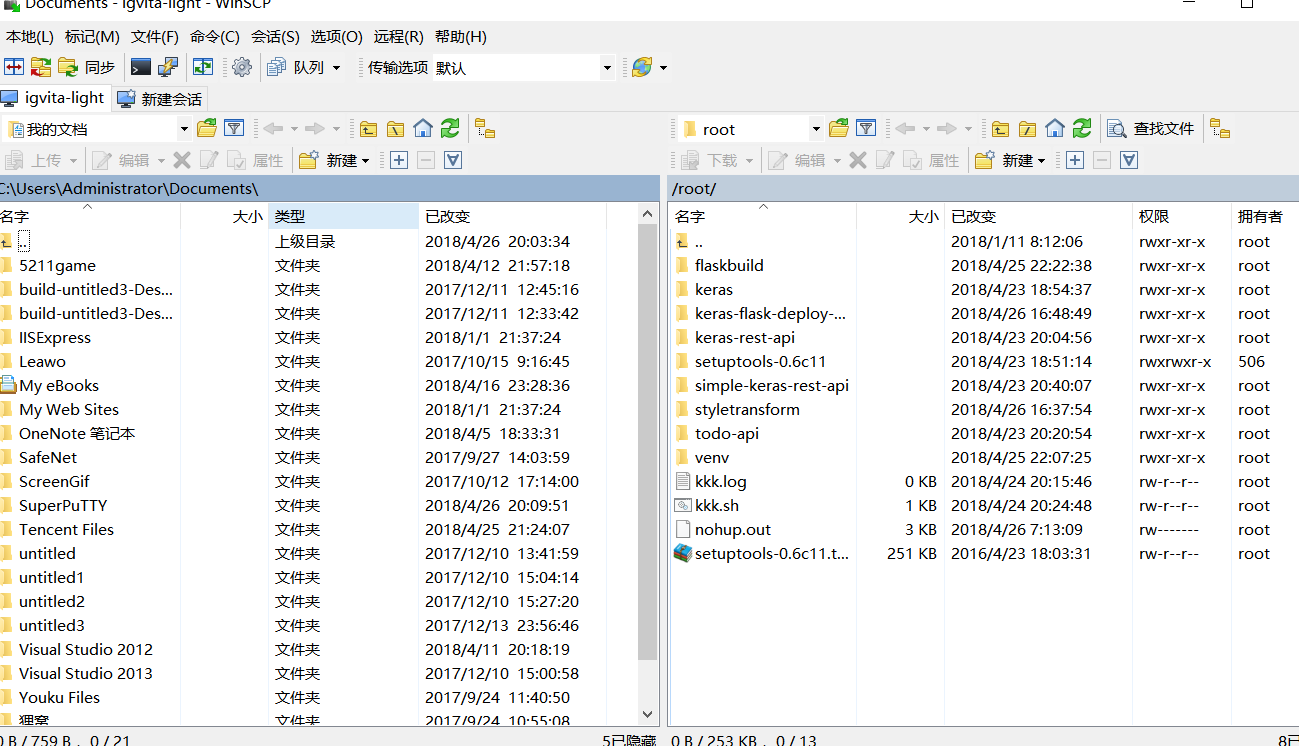The height and width of the screenshot is (746, 1299).
Task: Toggle the remote panel directory tree icon
Action: point(1220,128)
